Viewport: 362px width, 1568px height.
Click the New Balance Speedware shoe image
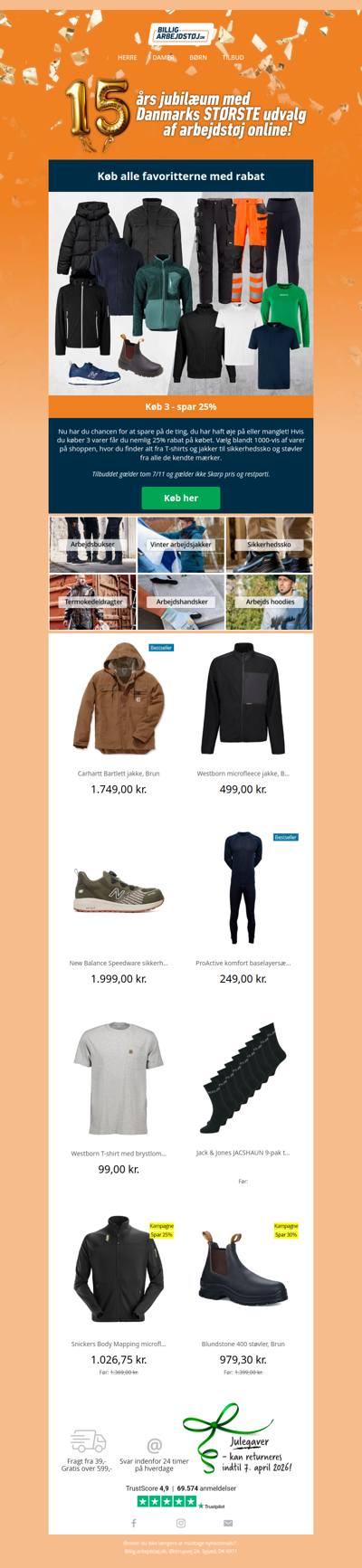(x=119, y=889)
